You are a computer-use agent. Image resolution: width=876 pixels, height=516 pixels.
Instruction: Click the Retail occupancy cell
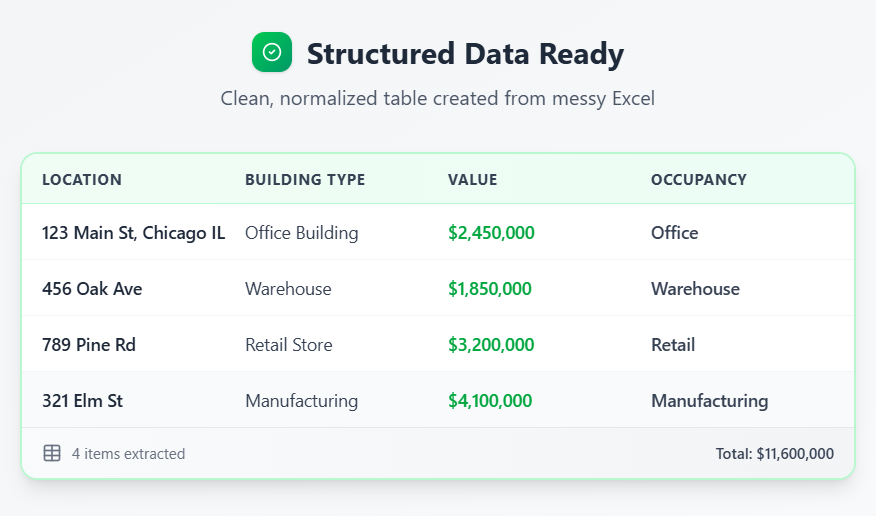click(x=673, y=345)
